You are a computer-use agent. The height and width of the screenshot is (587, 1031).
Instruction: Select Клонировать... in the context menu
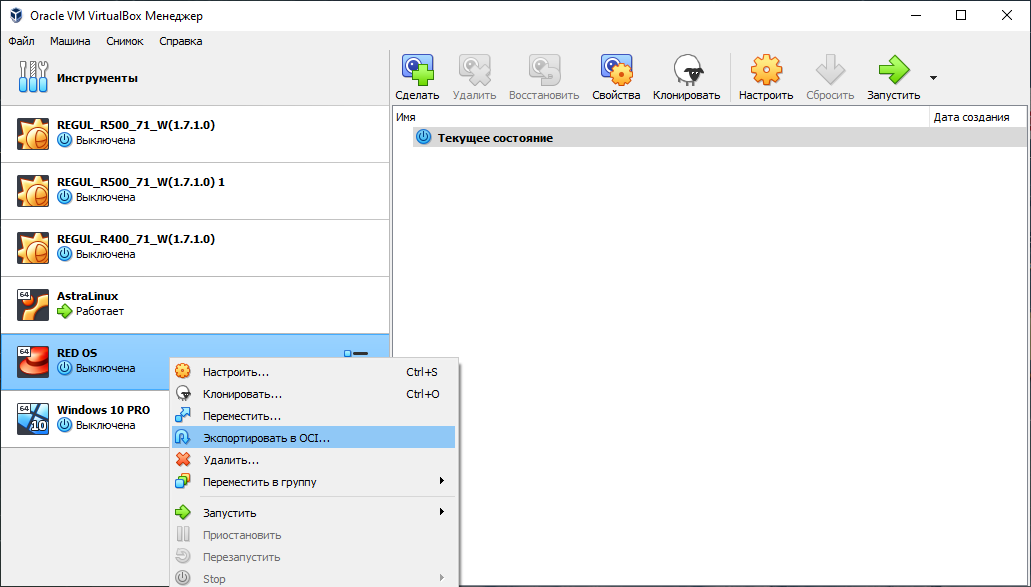242,394
